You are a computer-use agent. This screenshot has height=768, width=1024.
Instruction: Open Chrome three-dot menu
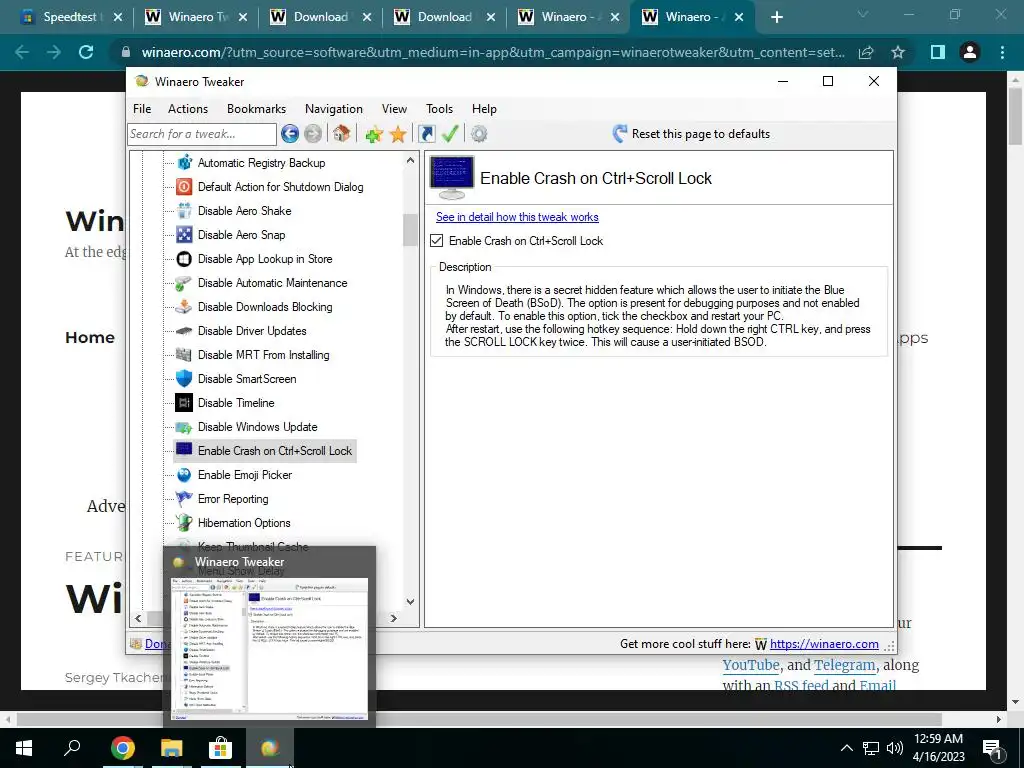click(1002, 52)
